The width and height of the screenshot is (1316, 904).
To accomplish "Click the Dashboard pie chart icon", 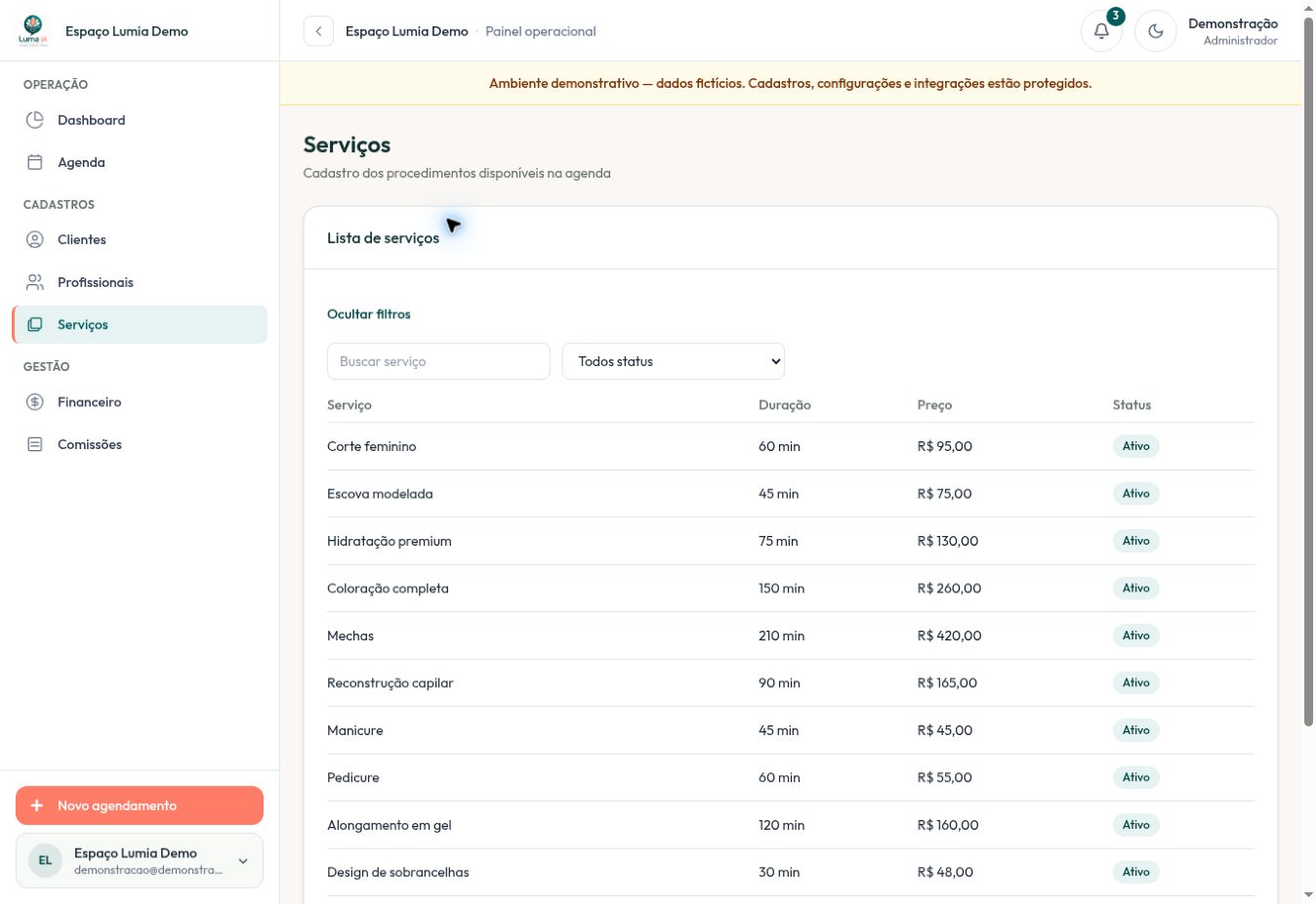I will [x=35, y=120].
